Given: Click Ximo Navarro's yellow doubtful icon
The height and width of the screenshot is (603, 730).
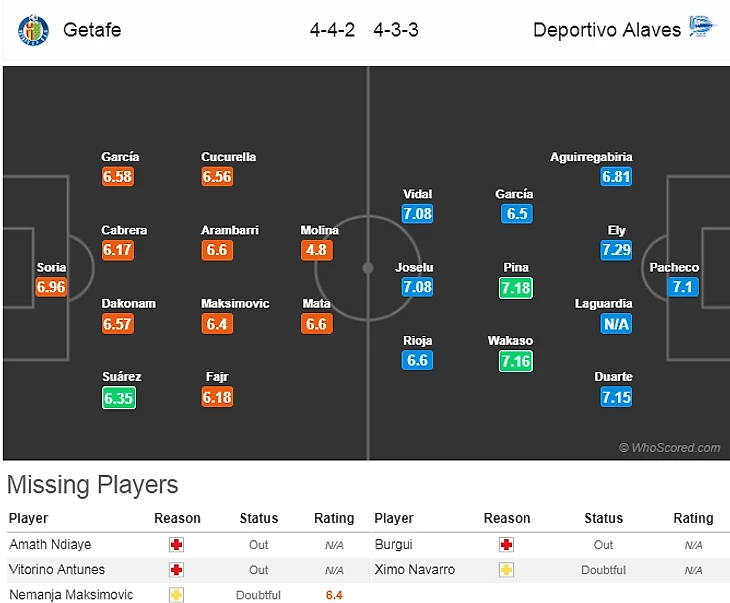Looking at the screenshot, I should pyautogui.click(x=506, y=570).
